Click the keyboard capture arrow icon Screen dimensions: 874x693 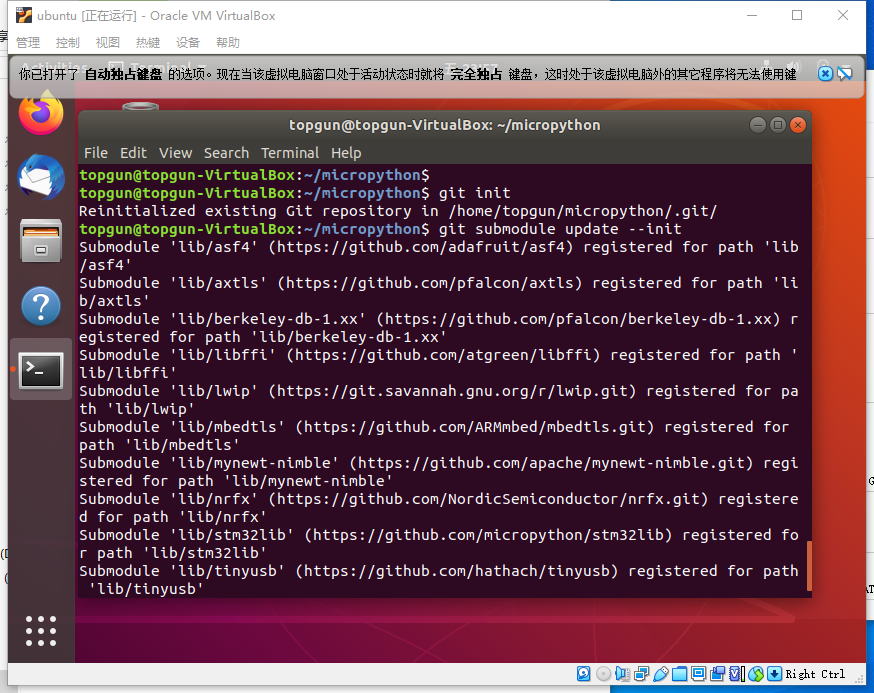(774, 674)
